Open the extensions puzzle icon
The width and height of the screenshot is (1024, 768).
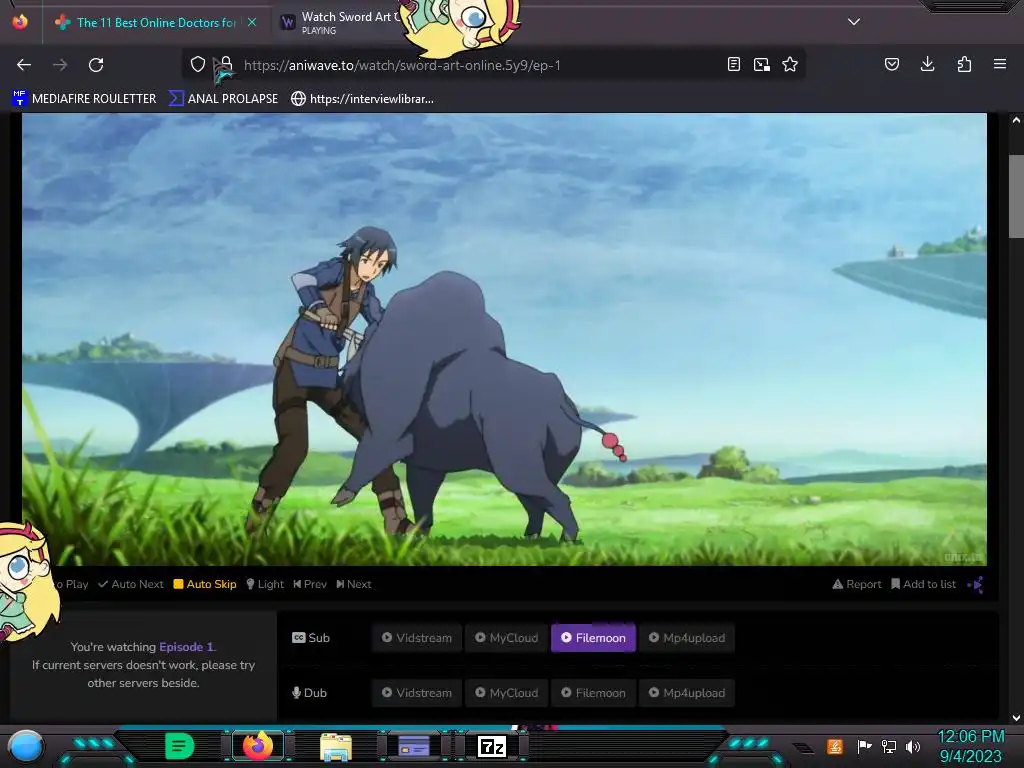pos(964,65)
